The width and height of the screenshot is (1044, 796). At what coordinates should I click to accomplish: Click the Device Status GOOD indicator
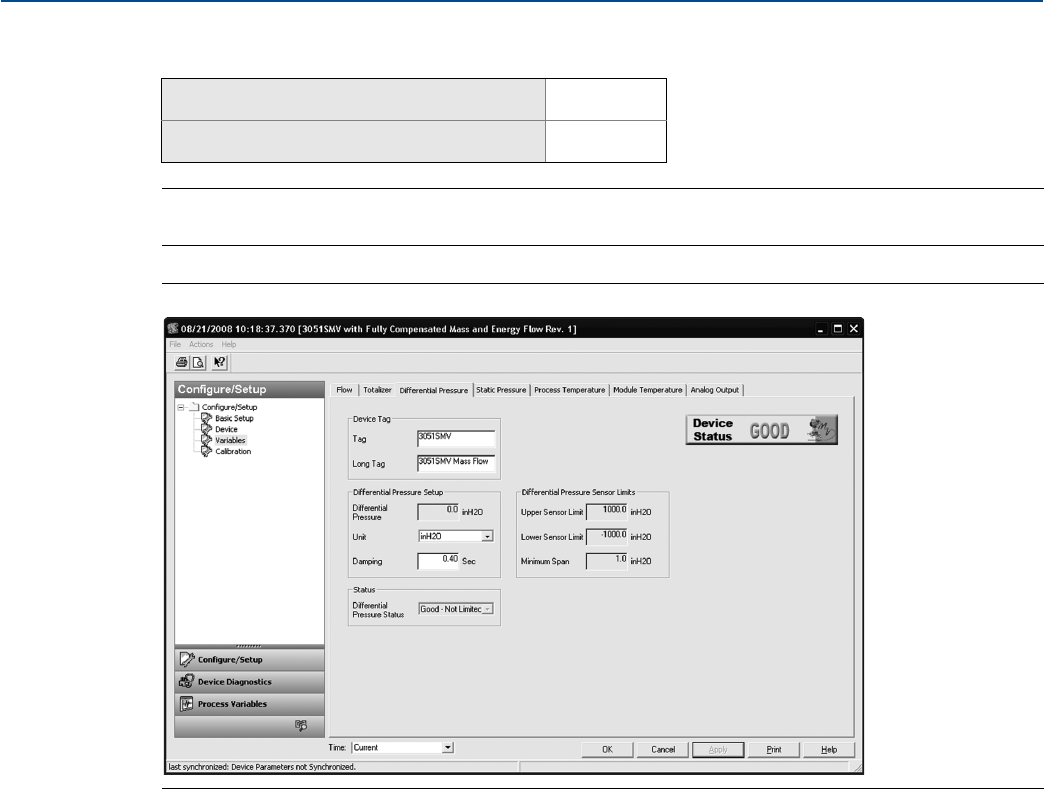(762, 430)
